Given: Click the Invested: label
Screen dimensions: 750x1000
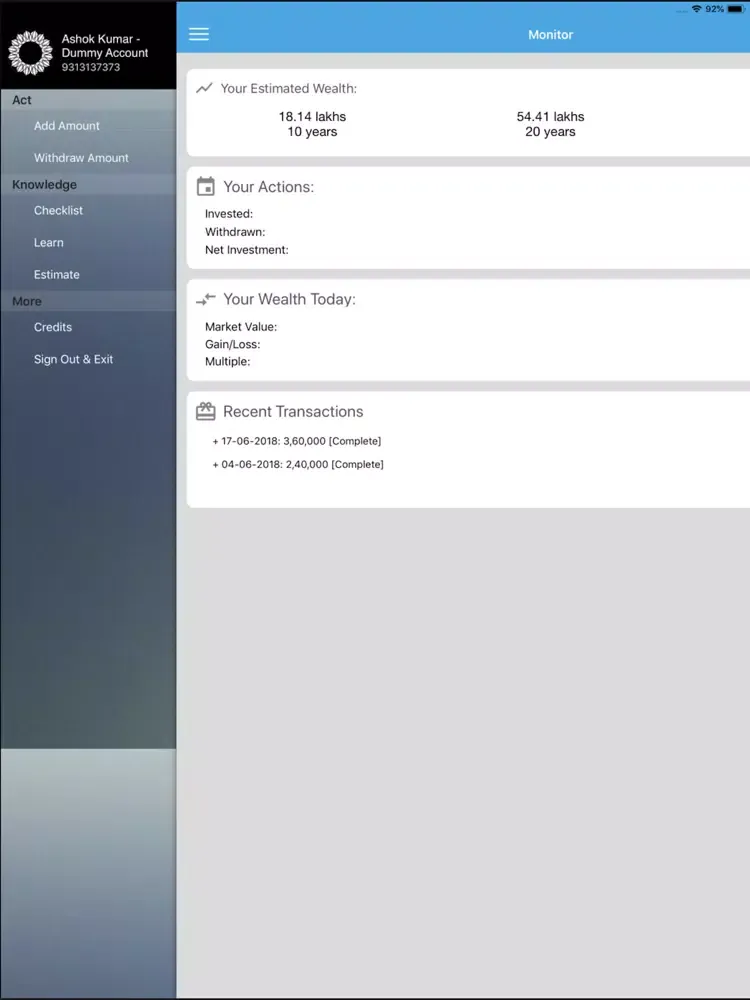Looking at the screenshot, I should click(x=229, y=214).
